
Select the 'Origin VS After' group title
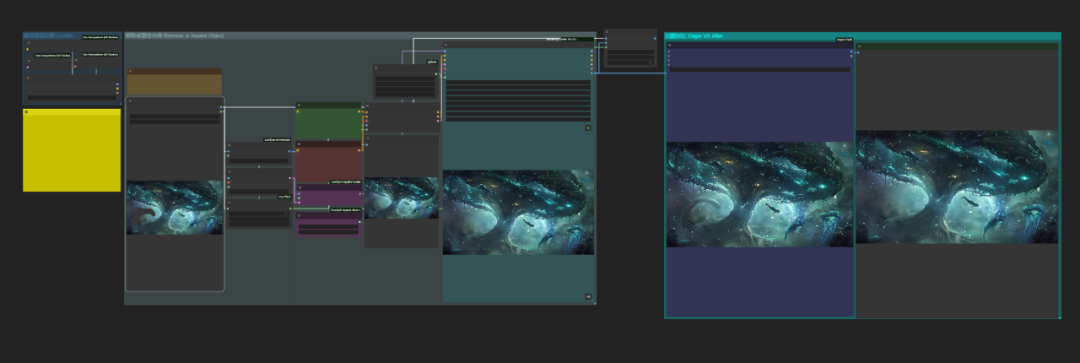click(x=705, y=36)
